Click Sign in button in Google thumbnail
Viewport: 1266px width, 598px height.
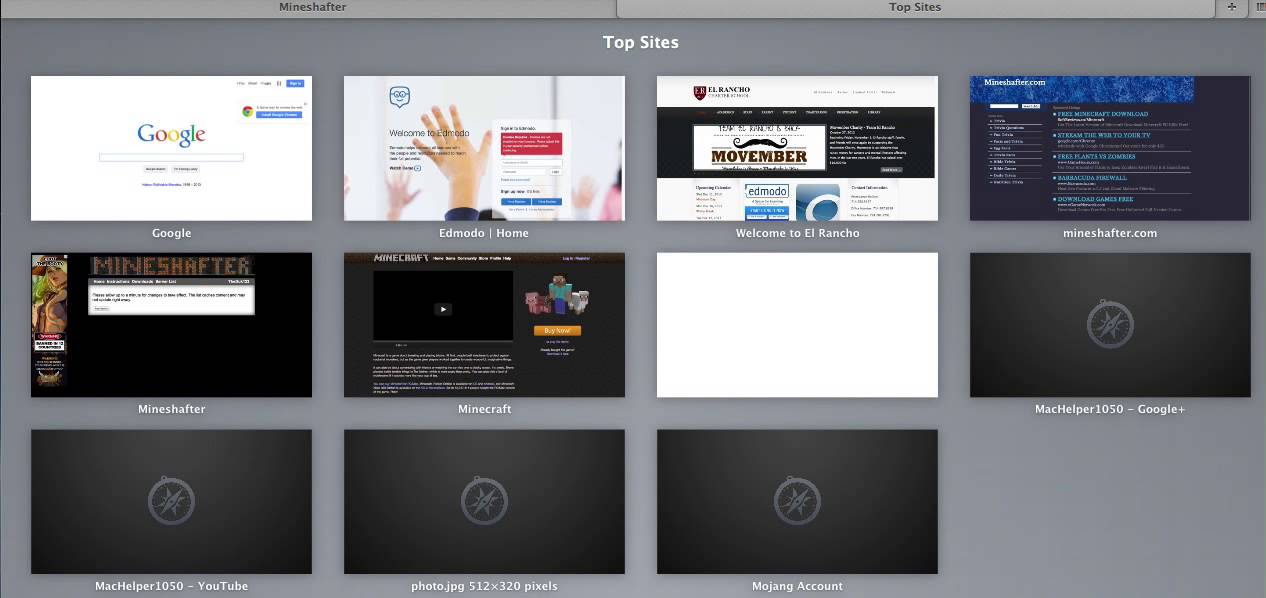(296, 83)
